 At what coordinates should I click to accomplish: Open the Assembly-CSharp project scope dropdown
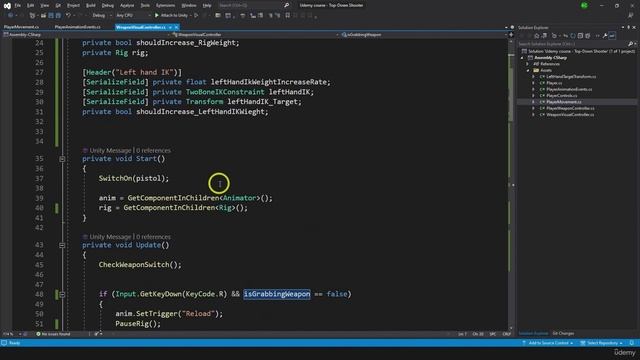pos(86,35)
